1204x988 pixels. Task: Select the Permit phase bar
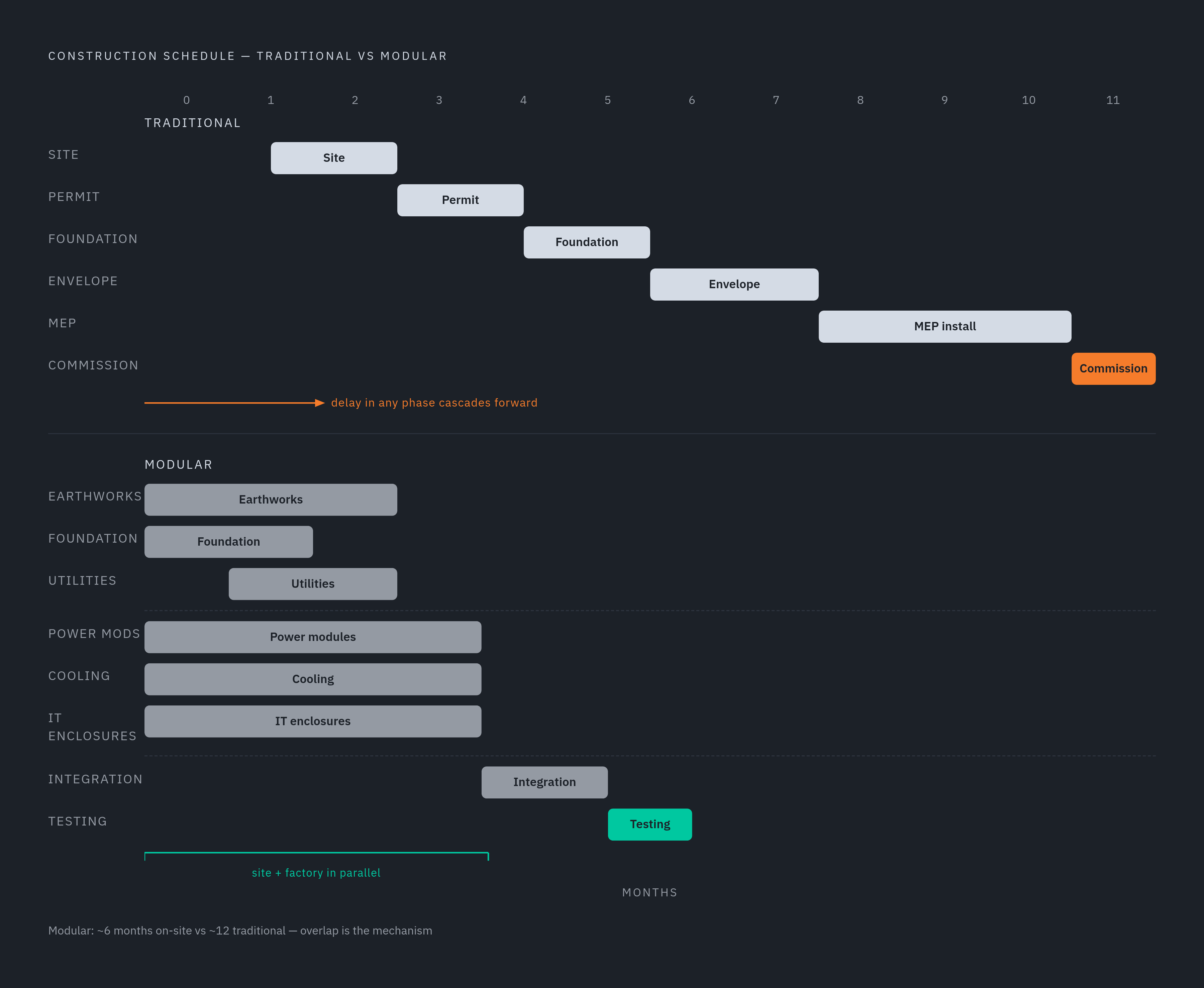click(x=460, y=200)
